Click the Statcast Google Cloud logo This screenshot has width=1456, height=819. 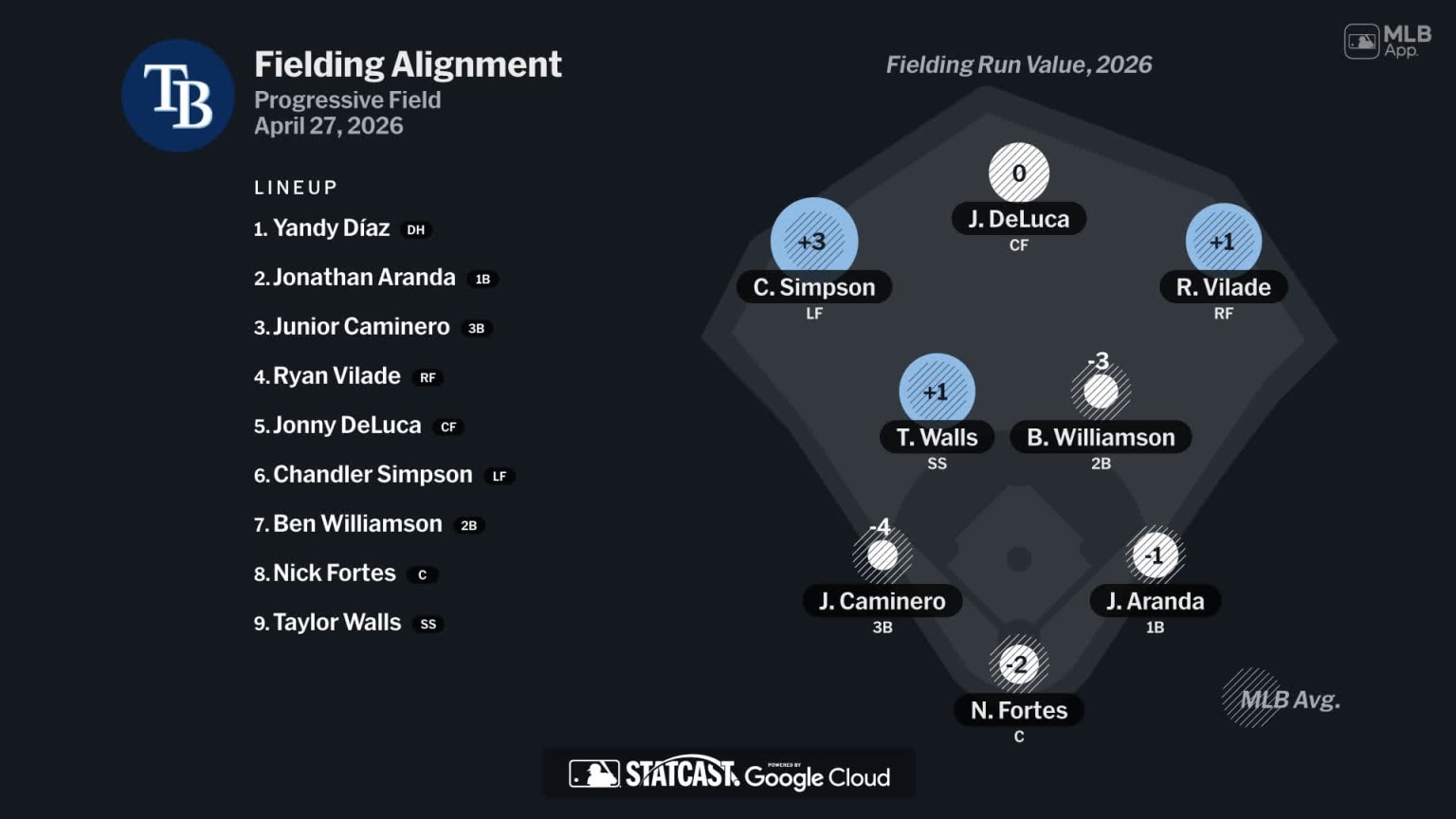[729, 774]
